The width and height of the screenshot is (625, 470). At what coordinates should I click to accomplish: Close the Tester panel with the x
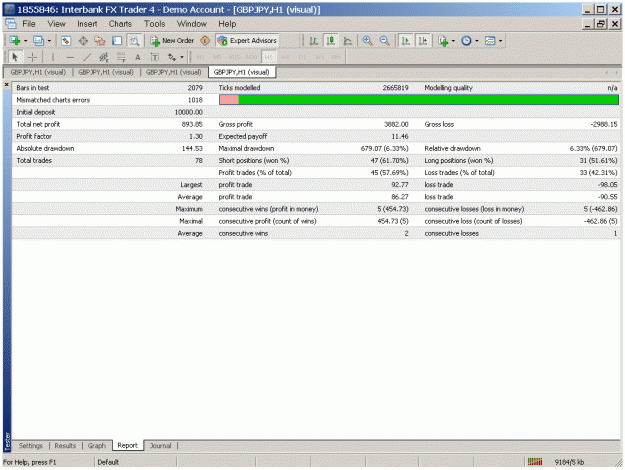(x=6, y=85)
